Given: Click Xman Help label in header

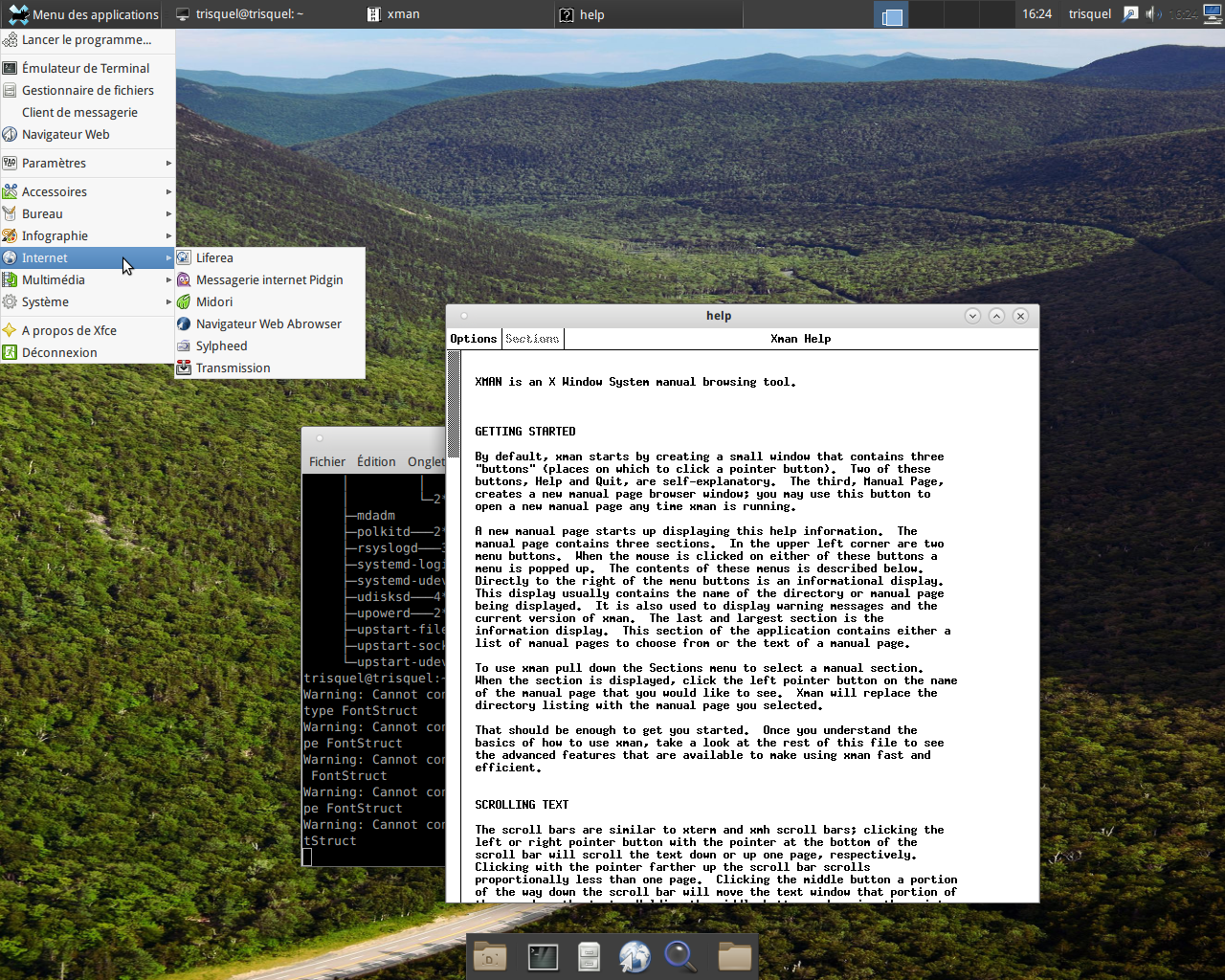Looking at the screenshot, I should (x=801, y=339).
